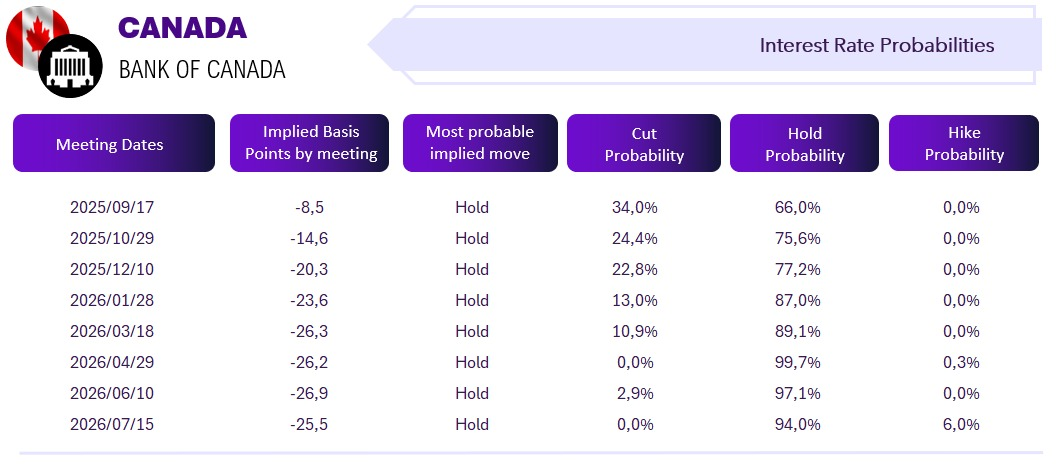Viewport: 1057px width, 465px height.
Task: Select the 2025/09/17 meeting date
Action: 112,208
